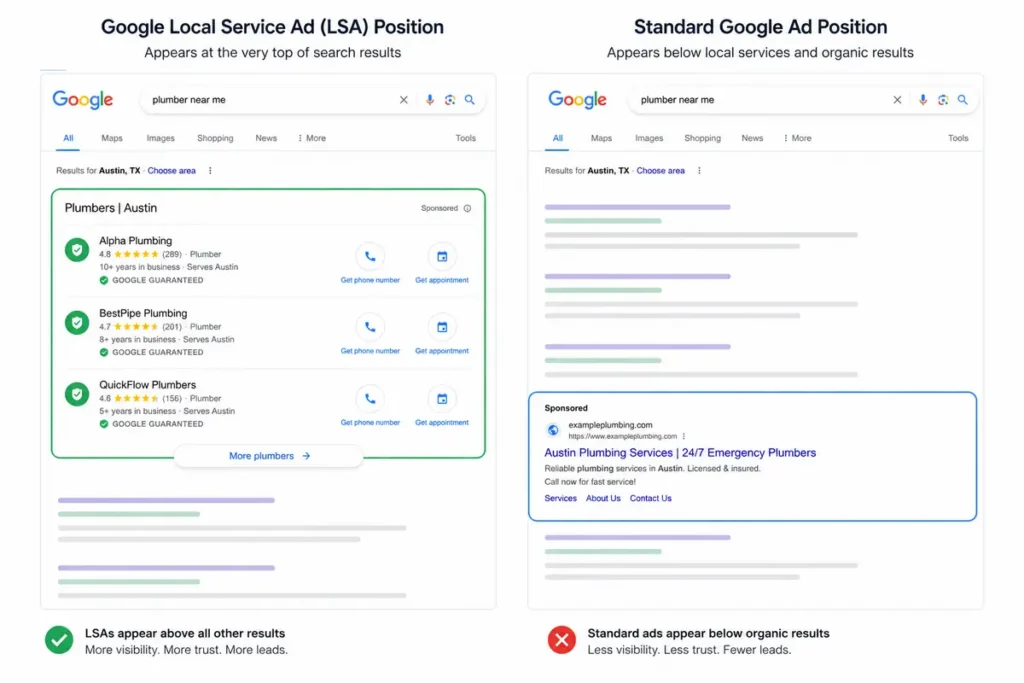Click info icon next to Sponsored label
Viewport: 1024px width, 683px height.
(468, 208)
